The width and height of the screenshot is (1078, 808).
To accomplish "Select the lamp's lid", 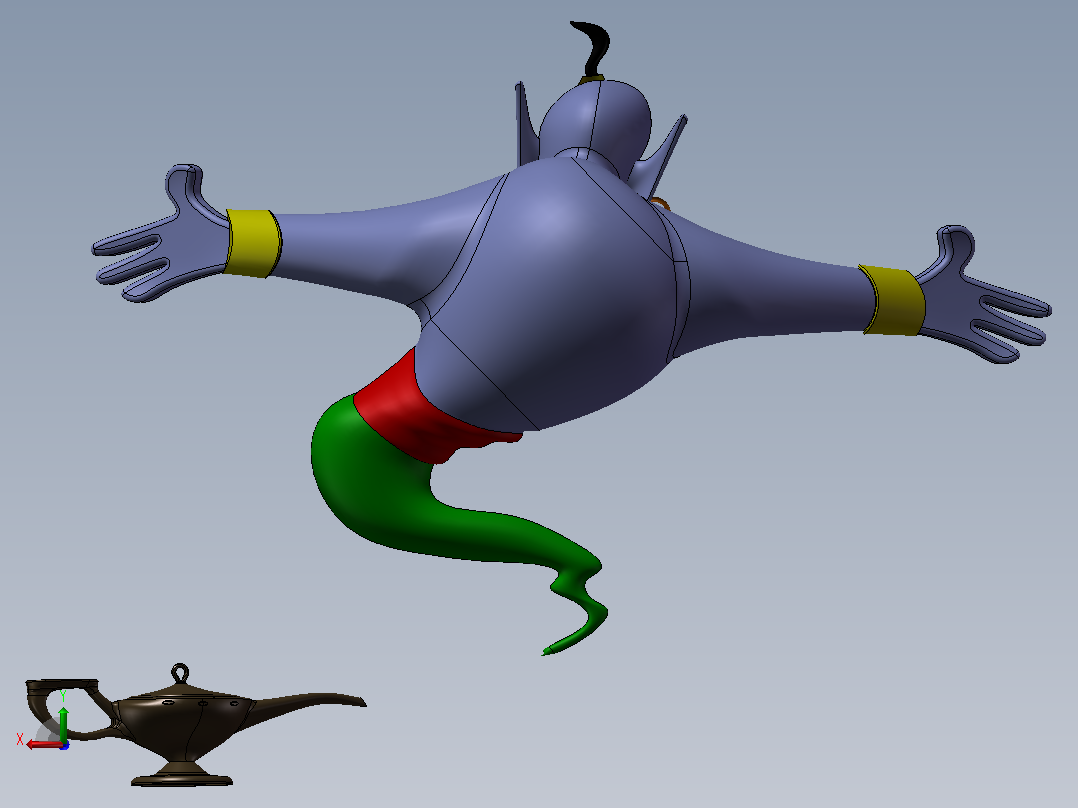I will click(180, 693).
